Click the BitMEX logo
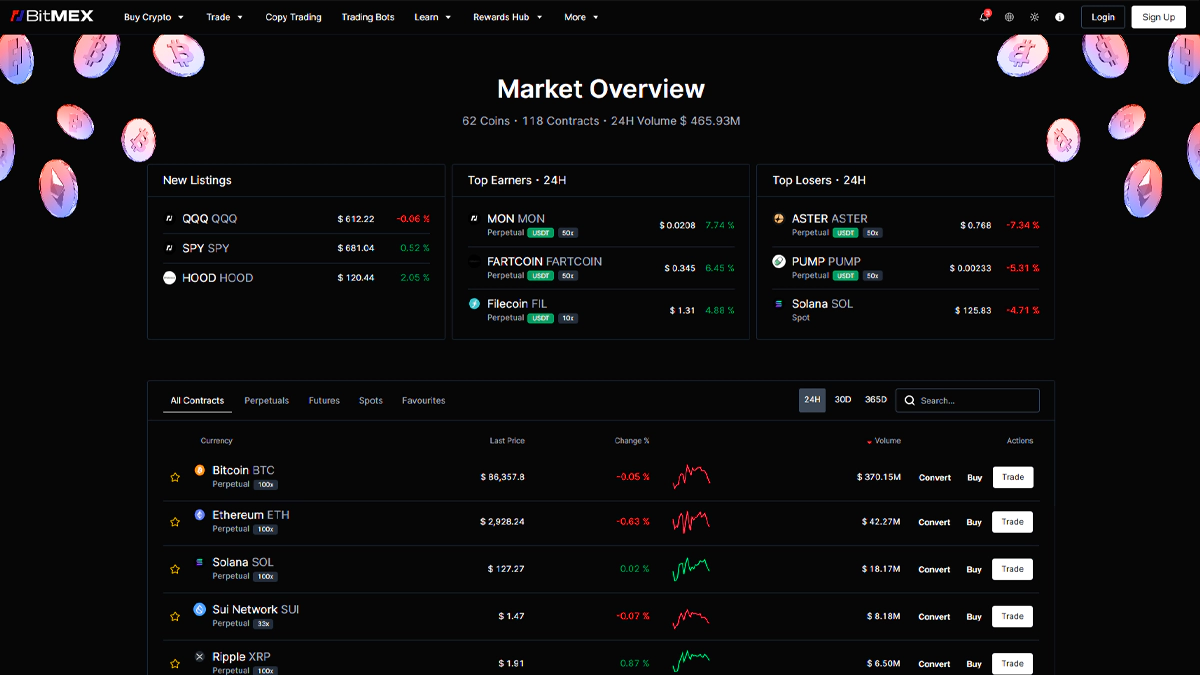 [52, 17]
